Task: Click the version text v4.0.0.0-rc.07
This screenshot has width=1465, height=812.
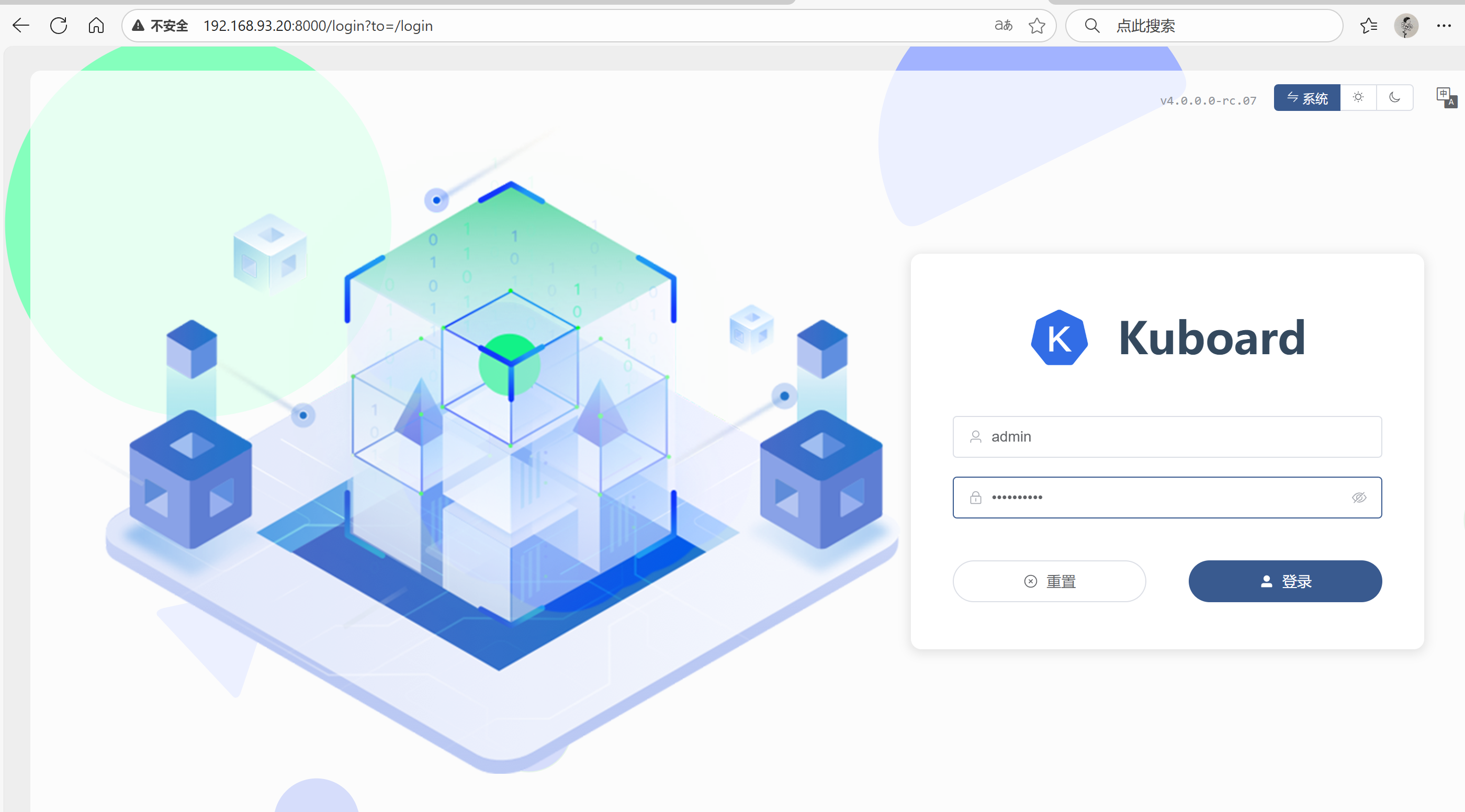Action: (1208, 100)
